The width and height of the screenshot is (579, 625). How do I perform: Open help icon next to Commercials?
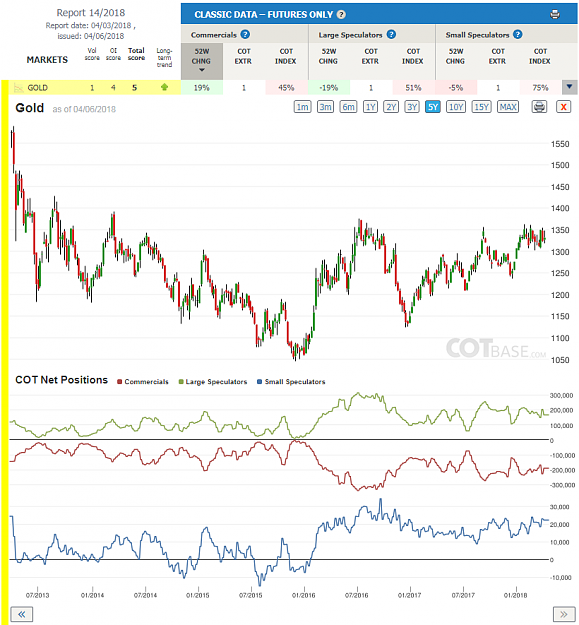tap(245, 35)
